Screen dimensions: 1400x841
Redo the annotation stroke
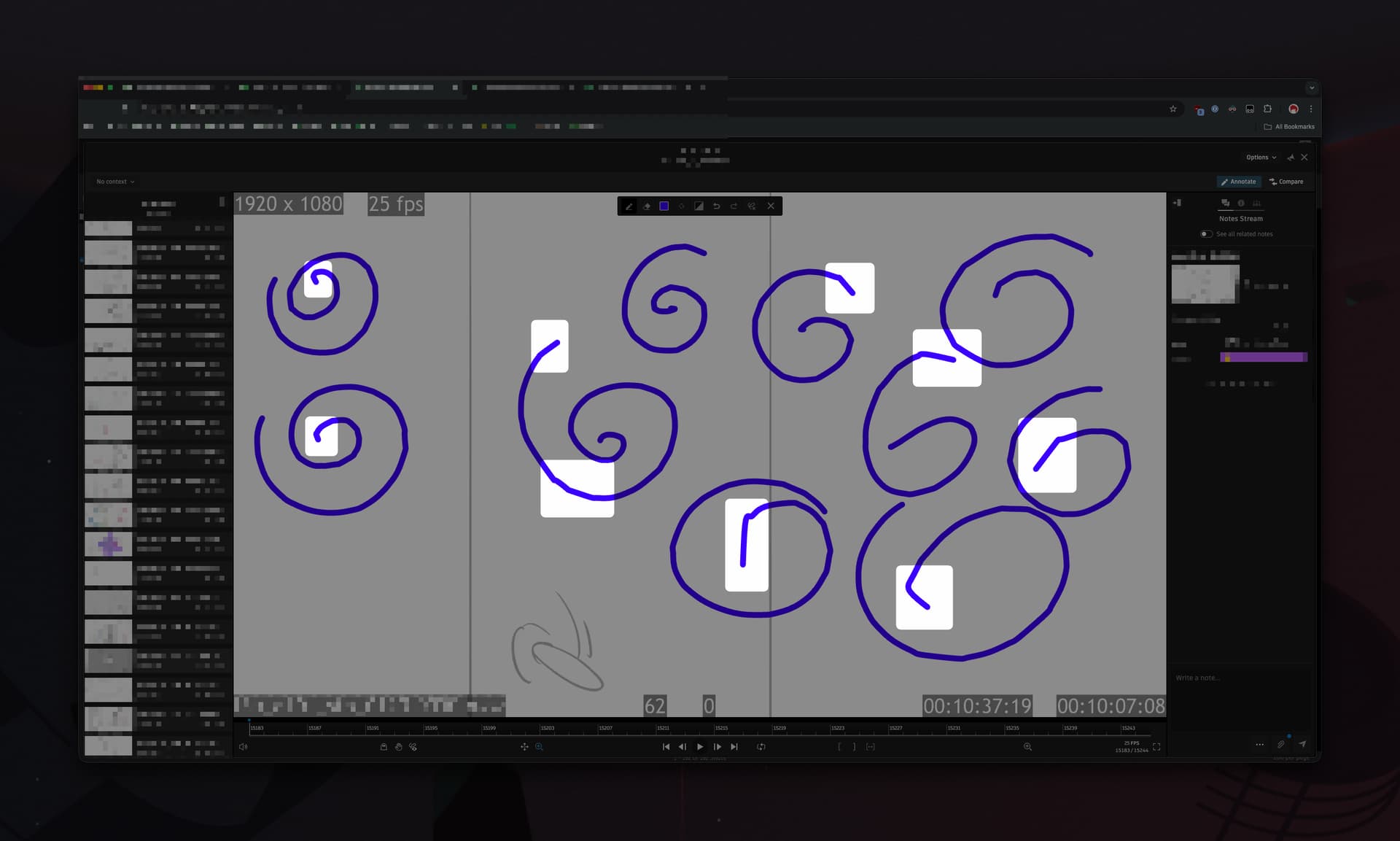coord(734,206)
